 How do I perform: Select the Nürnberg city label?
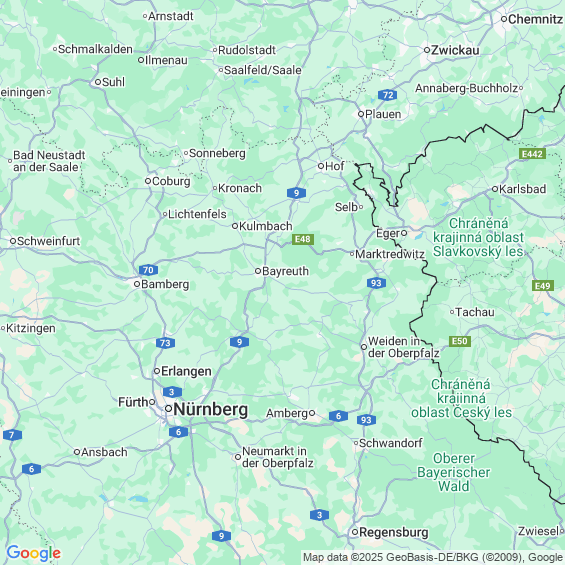pos(211,410)
